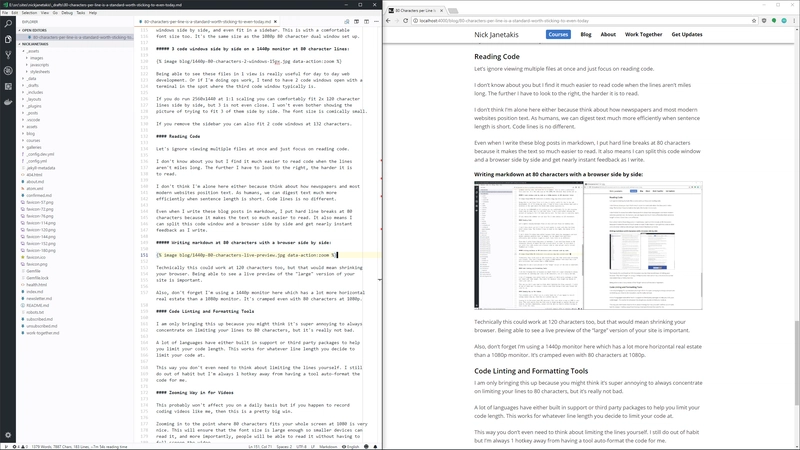Select the 80 Characters per Line browser tab
This screenshot has height=450, width=800.
point(416,10)
